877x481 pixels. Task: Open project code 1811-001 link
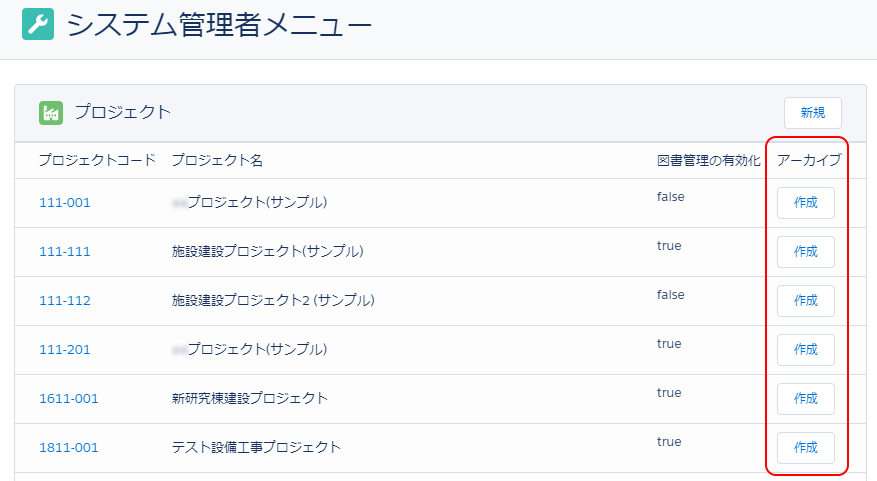coord(69,448)
